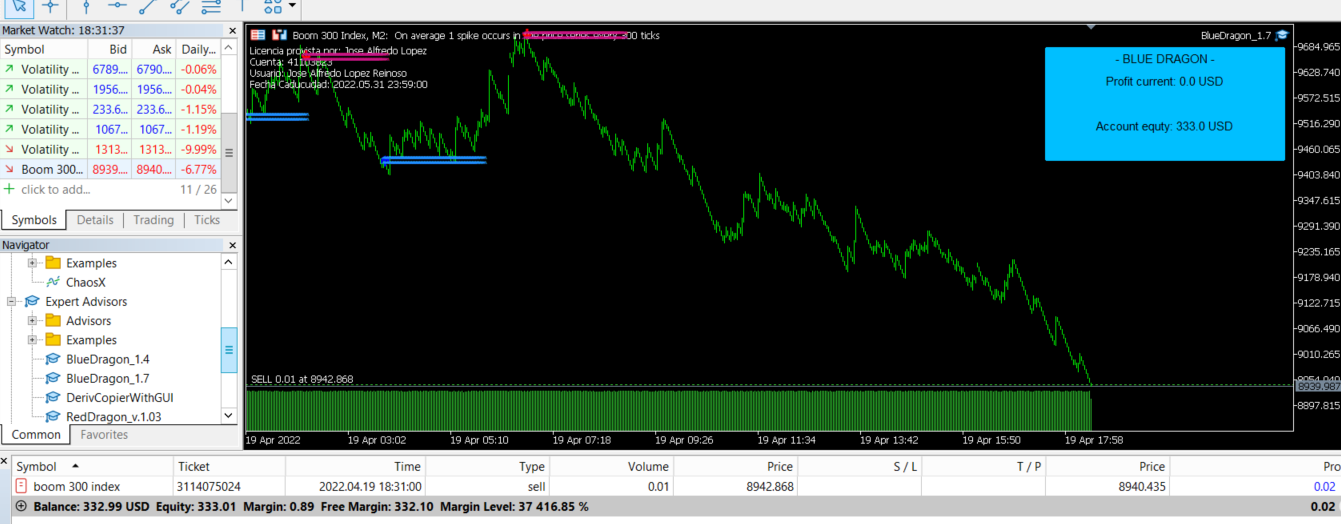The height and width of the screenshot is (524, 1341).
Task: Select Volatility row with -1.15% change
Action: pyautogui.click(x=110, y=109)
